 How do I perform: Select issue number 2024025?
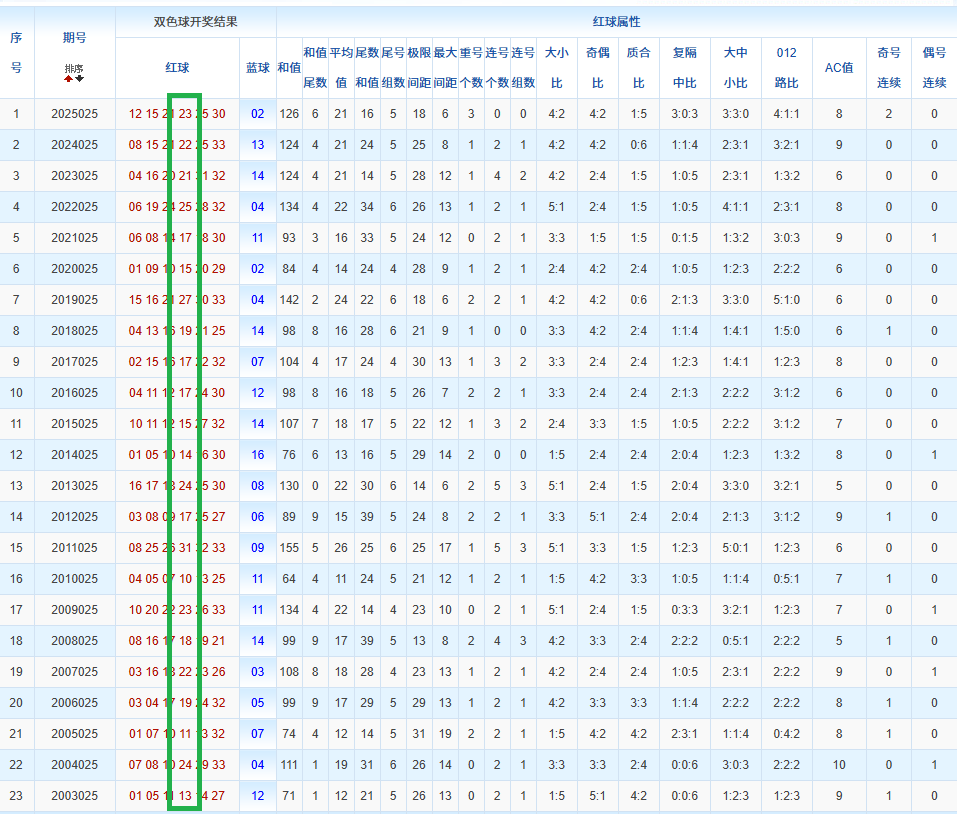click(x=74, y=145)
